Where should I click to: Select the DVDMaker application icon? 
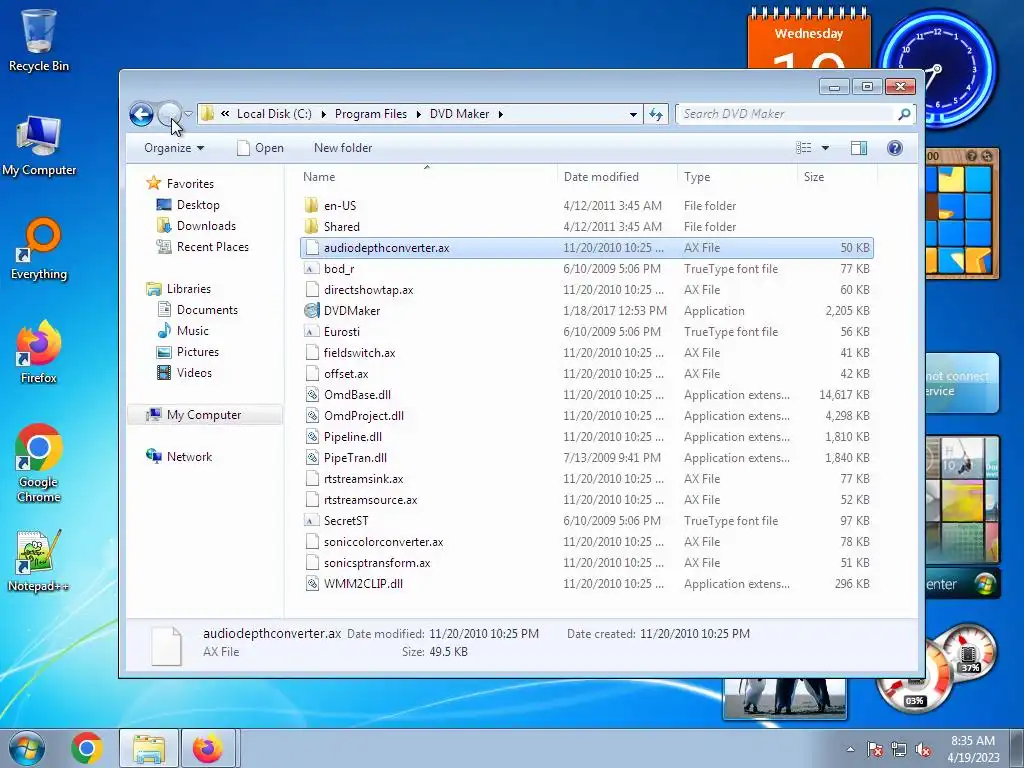[x=312, y=311]
